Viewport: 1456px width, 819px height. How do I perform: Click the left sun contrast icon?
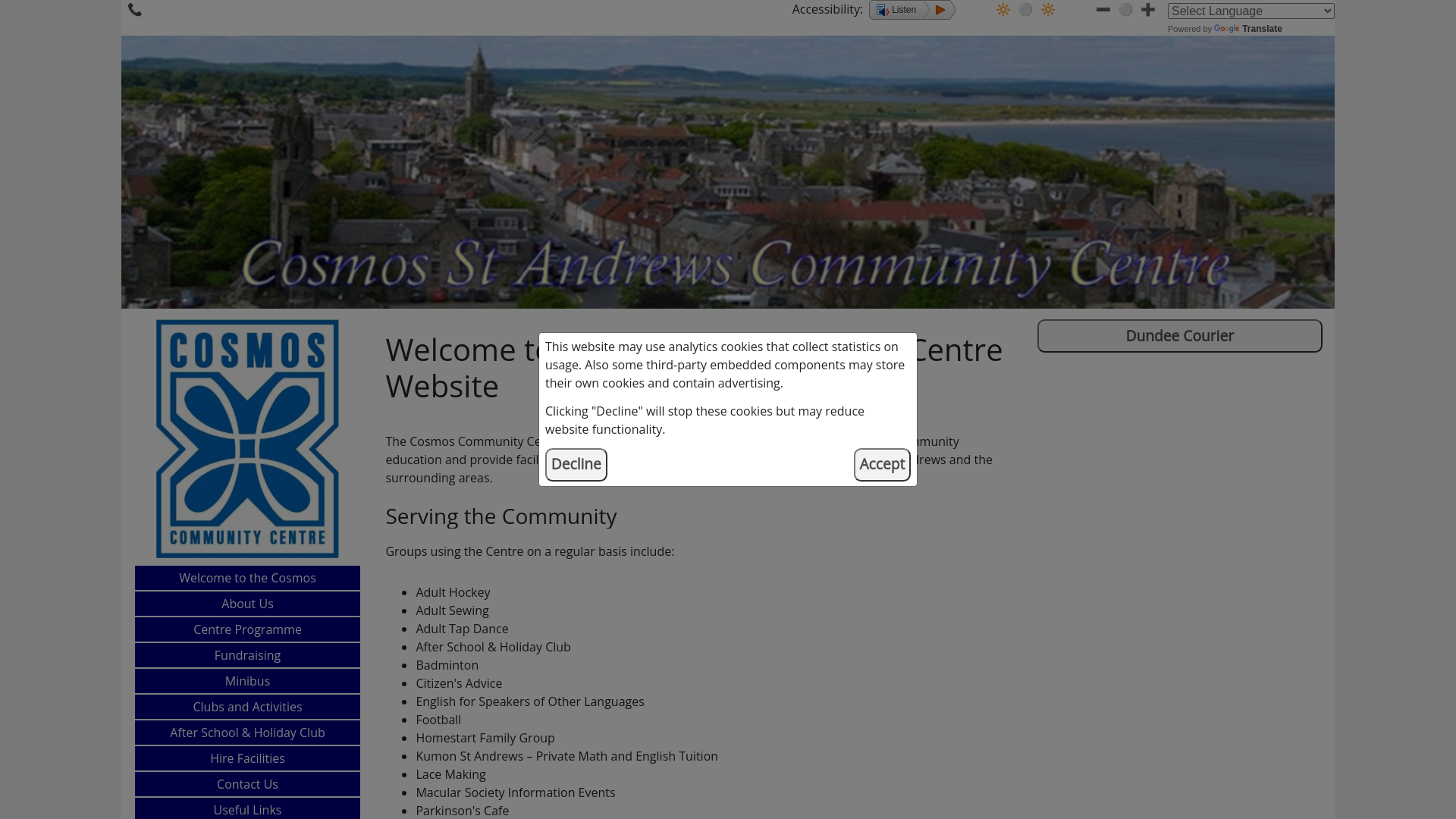(1003, 10)
